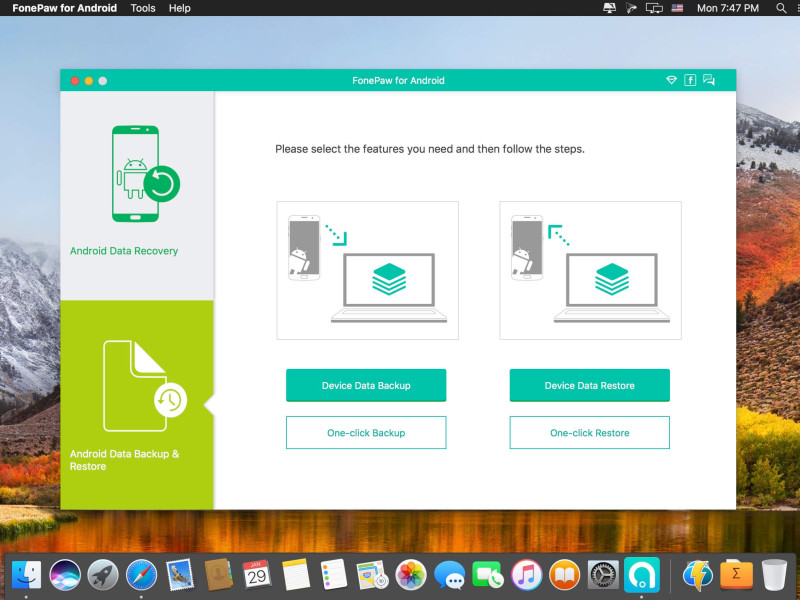Start One-click Restore
The height and width of the screenshot is (600, 800).
(x=589, y=433)
